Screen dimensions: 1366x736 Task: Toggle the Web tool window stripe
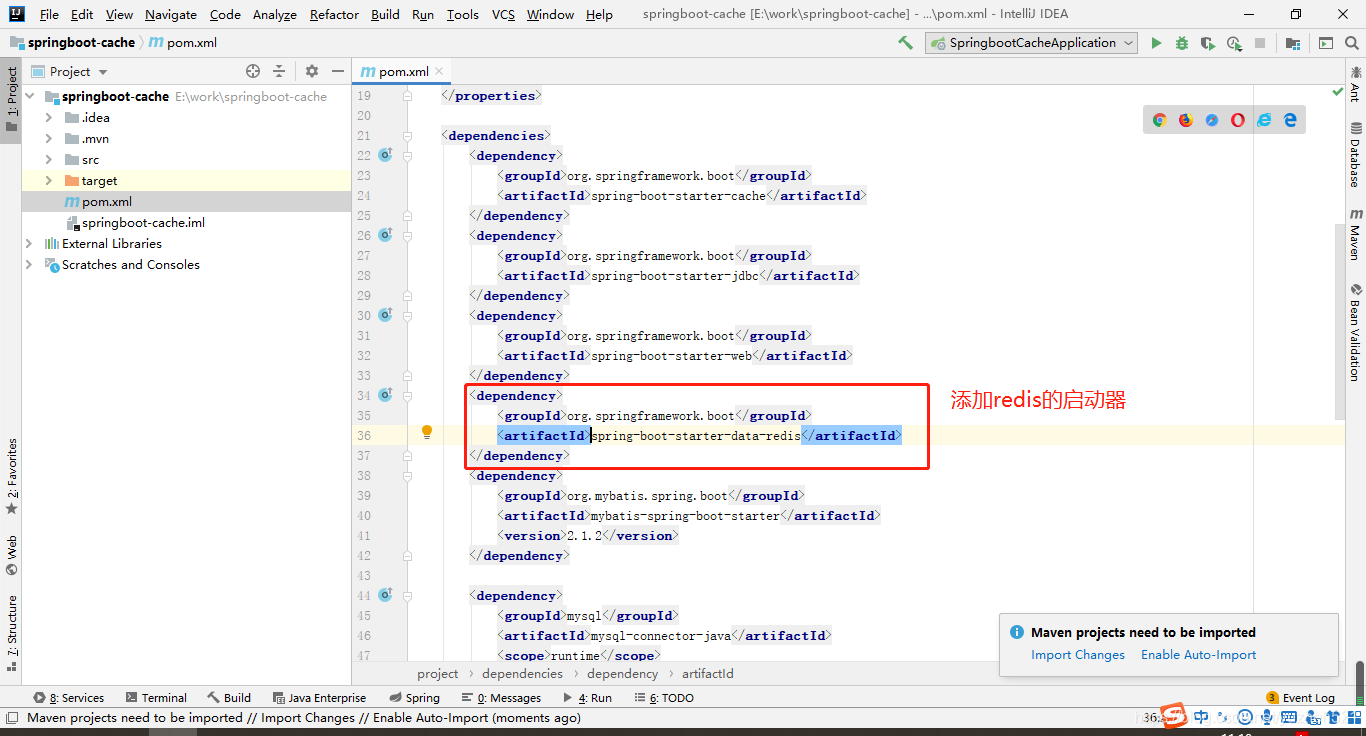click(x=11, y=555)
